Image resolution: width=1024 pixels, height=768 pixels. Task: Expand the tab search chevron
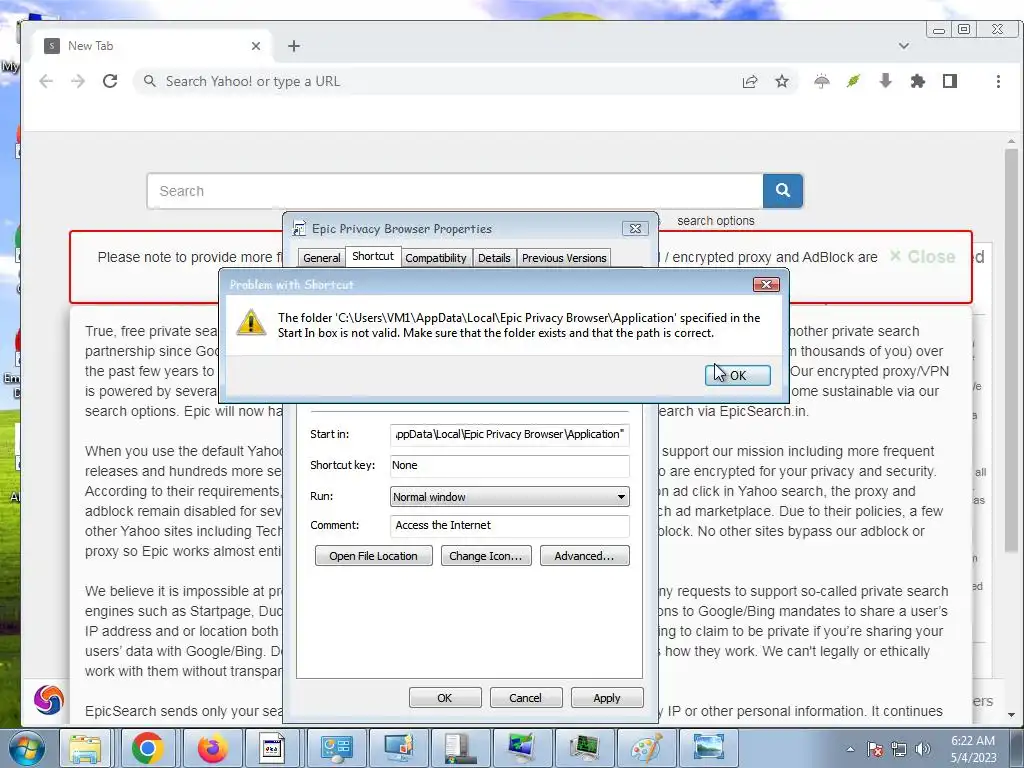tap(904, 46)
